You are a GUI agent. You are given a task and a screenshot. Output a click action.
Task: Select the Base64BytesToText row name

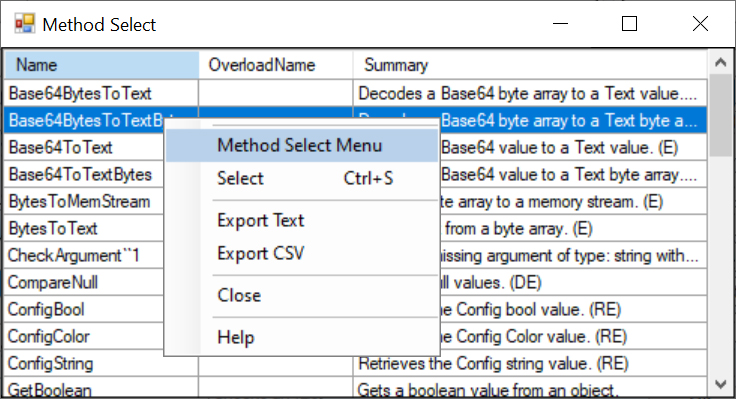pyautogui.click(x=80, y=93)
